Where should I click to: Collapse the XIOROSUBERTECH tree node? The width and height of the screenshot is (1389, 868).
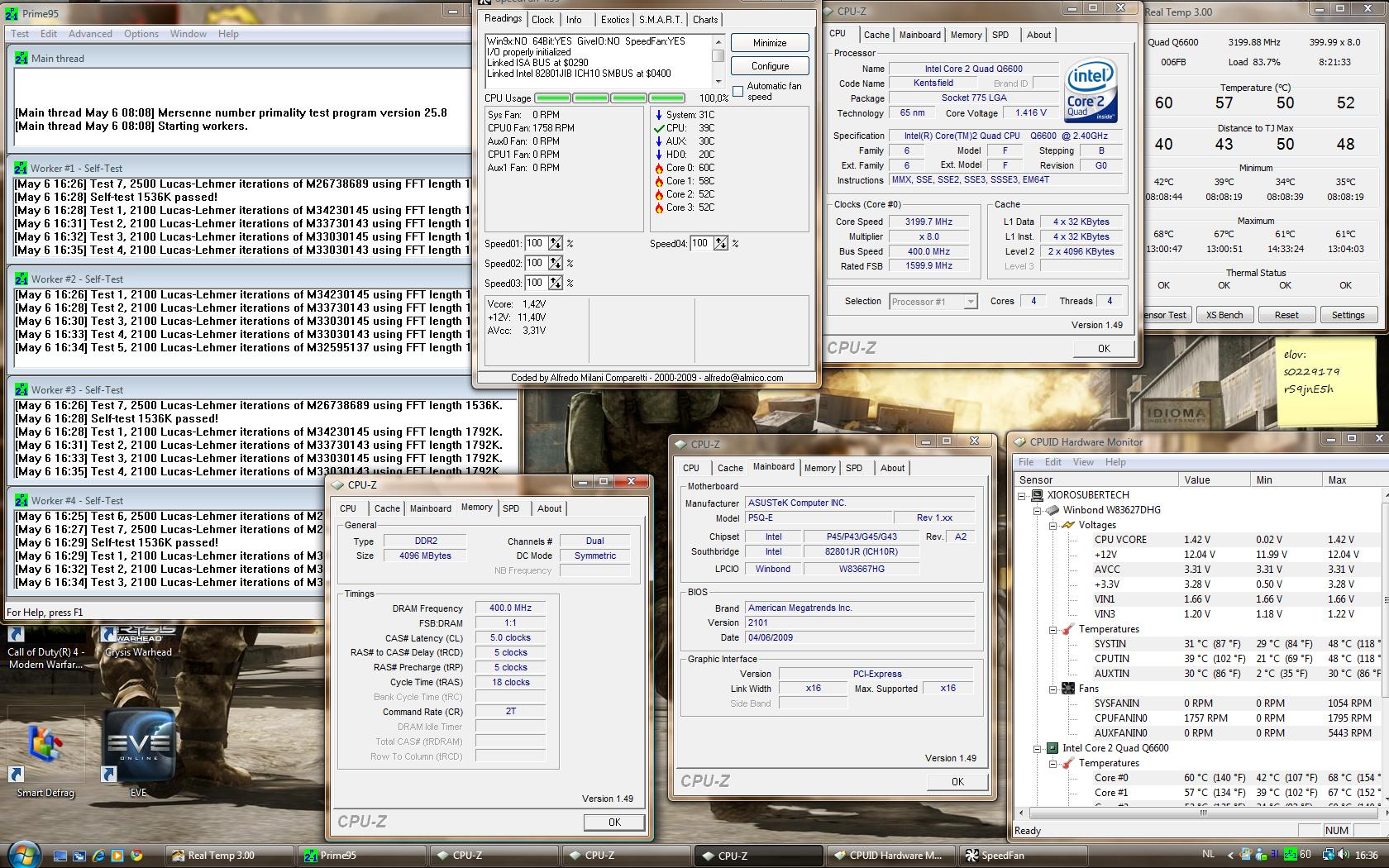[x=1023, y=495]
